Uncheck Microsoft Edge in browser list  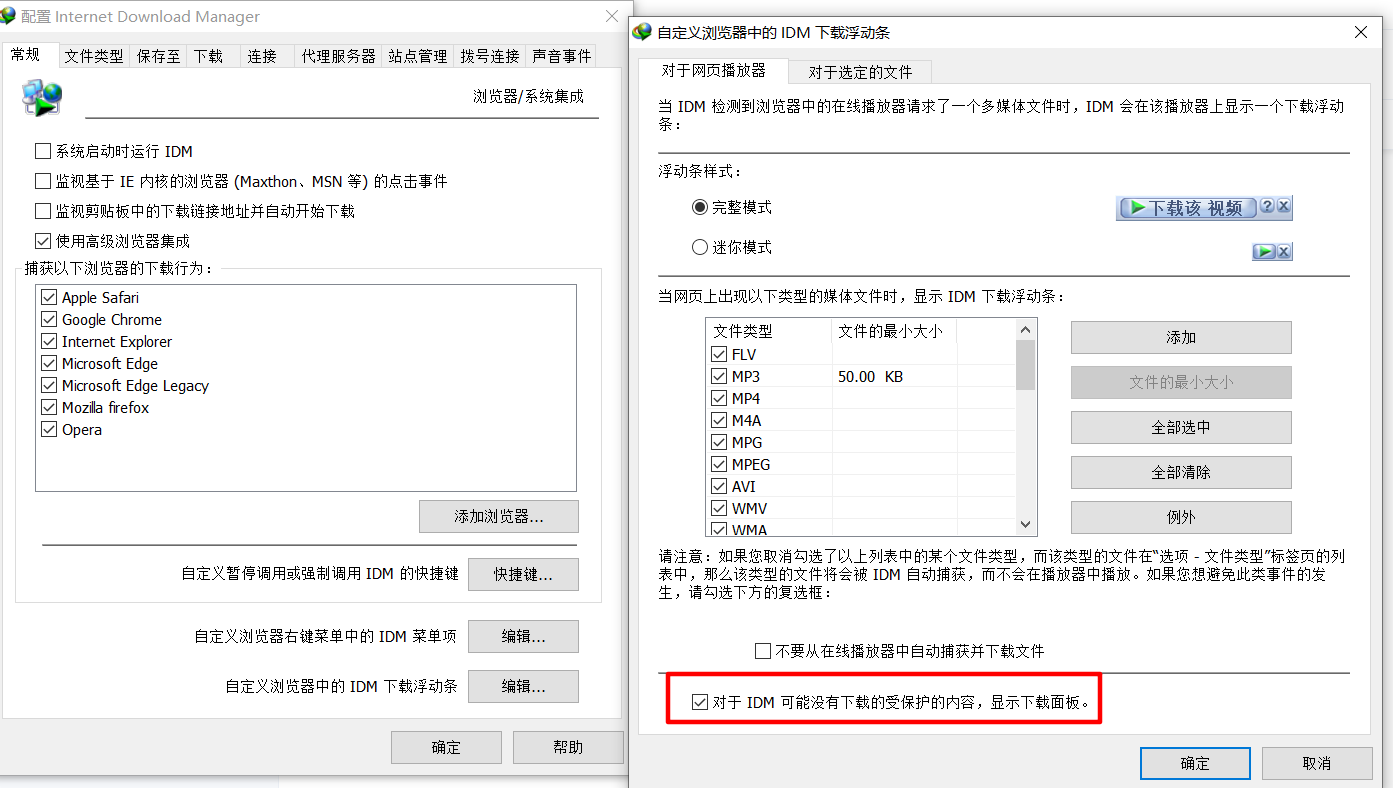tap(49, 364)
